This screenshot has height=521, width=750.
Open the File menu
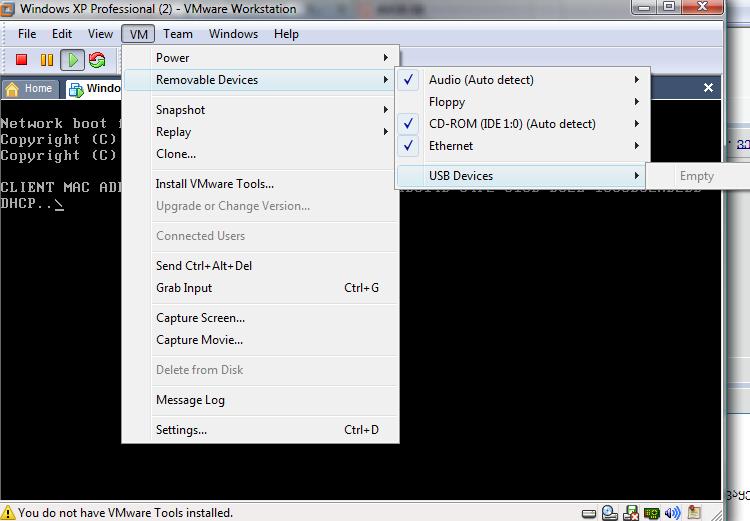(x=27, y=34)
